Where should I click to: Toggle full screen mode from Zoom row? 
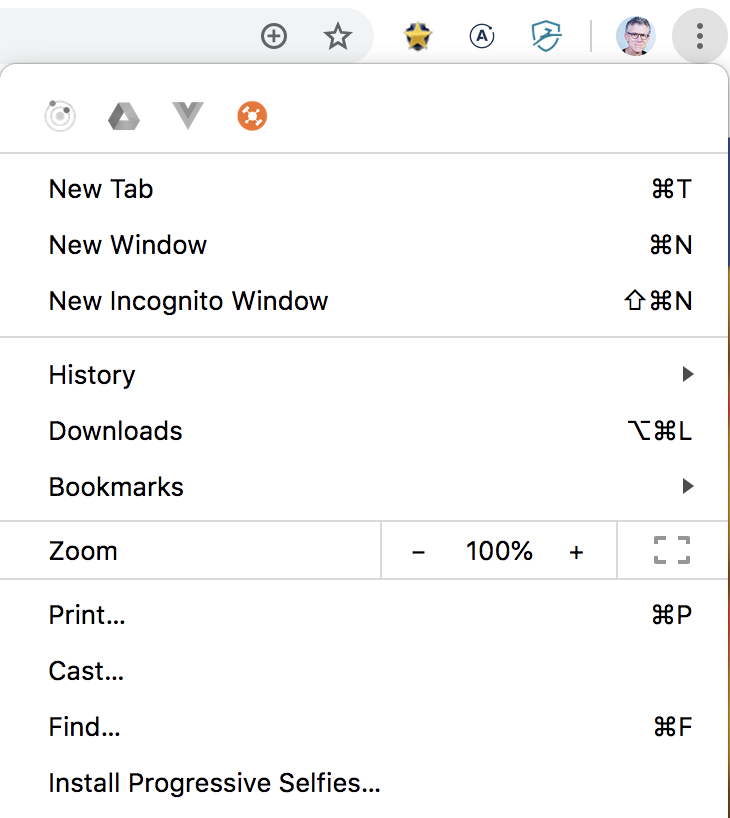pyautogui.click(x=672, y=550)
